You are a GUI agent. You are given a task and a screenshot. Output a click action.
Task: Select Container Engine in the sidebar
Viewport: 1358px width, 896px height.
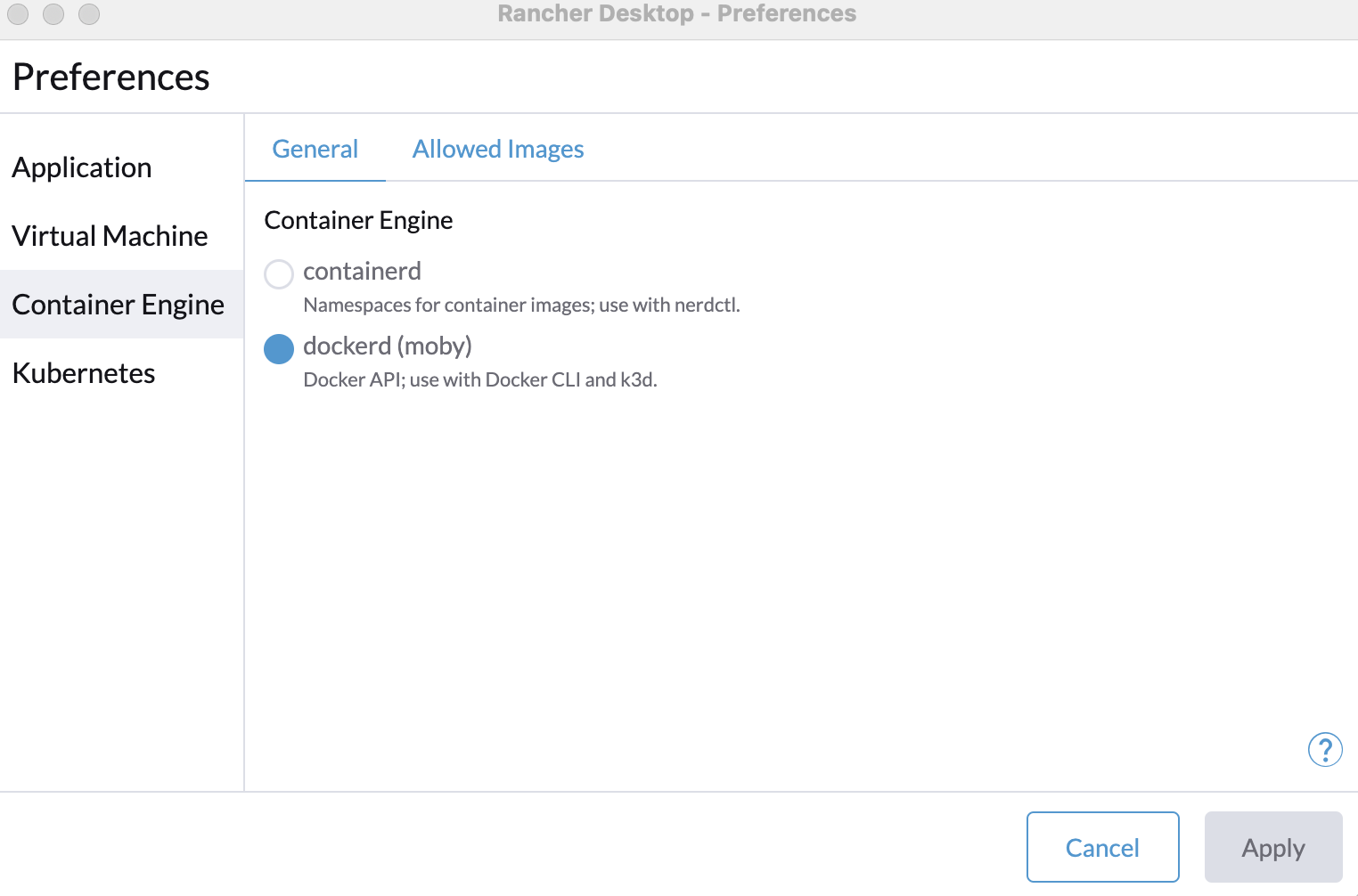[x=119, y=305]
